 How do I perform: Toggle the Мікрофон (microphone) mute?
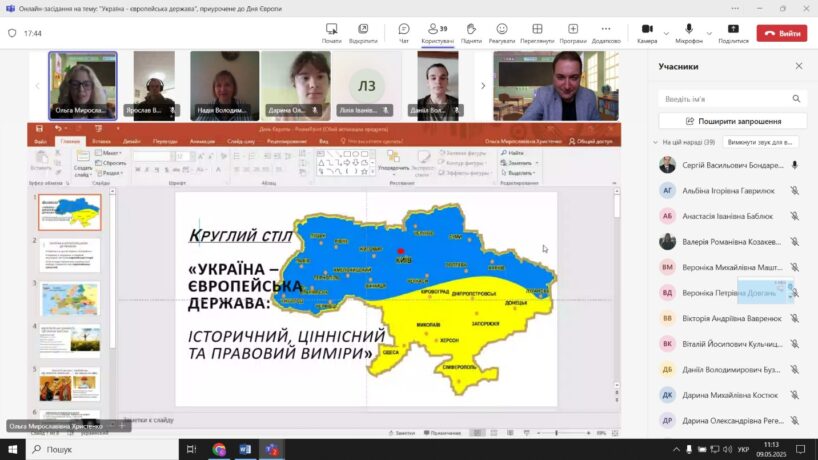point(689,32)
